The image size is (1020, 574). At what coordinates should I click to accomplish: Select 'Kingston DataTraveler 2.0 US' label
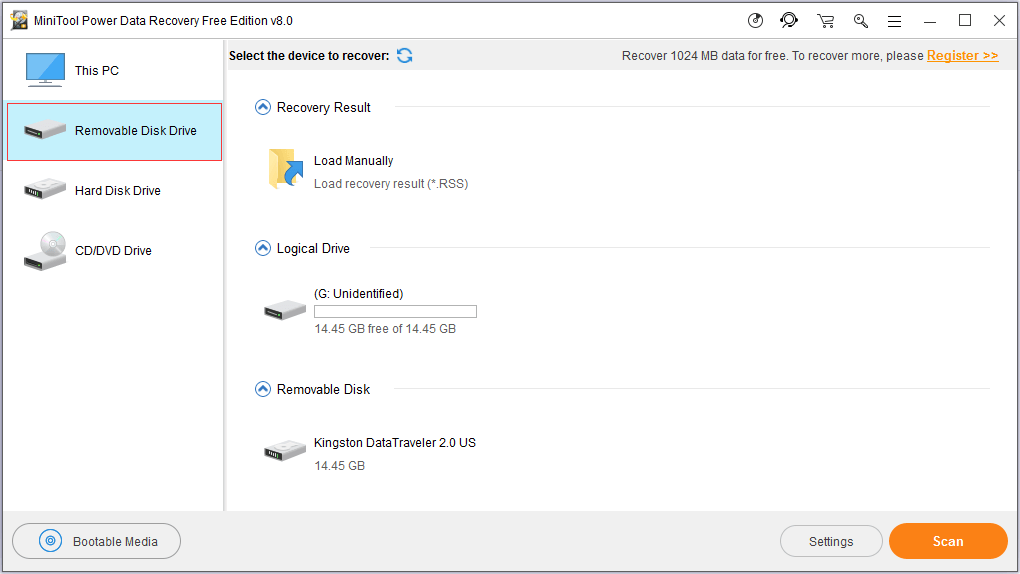[x=395, y=443]
